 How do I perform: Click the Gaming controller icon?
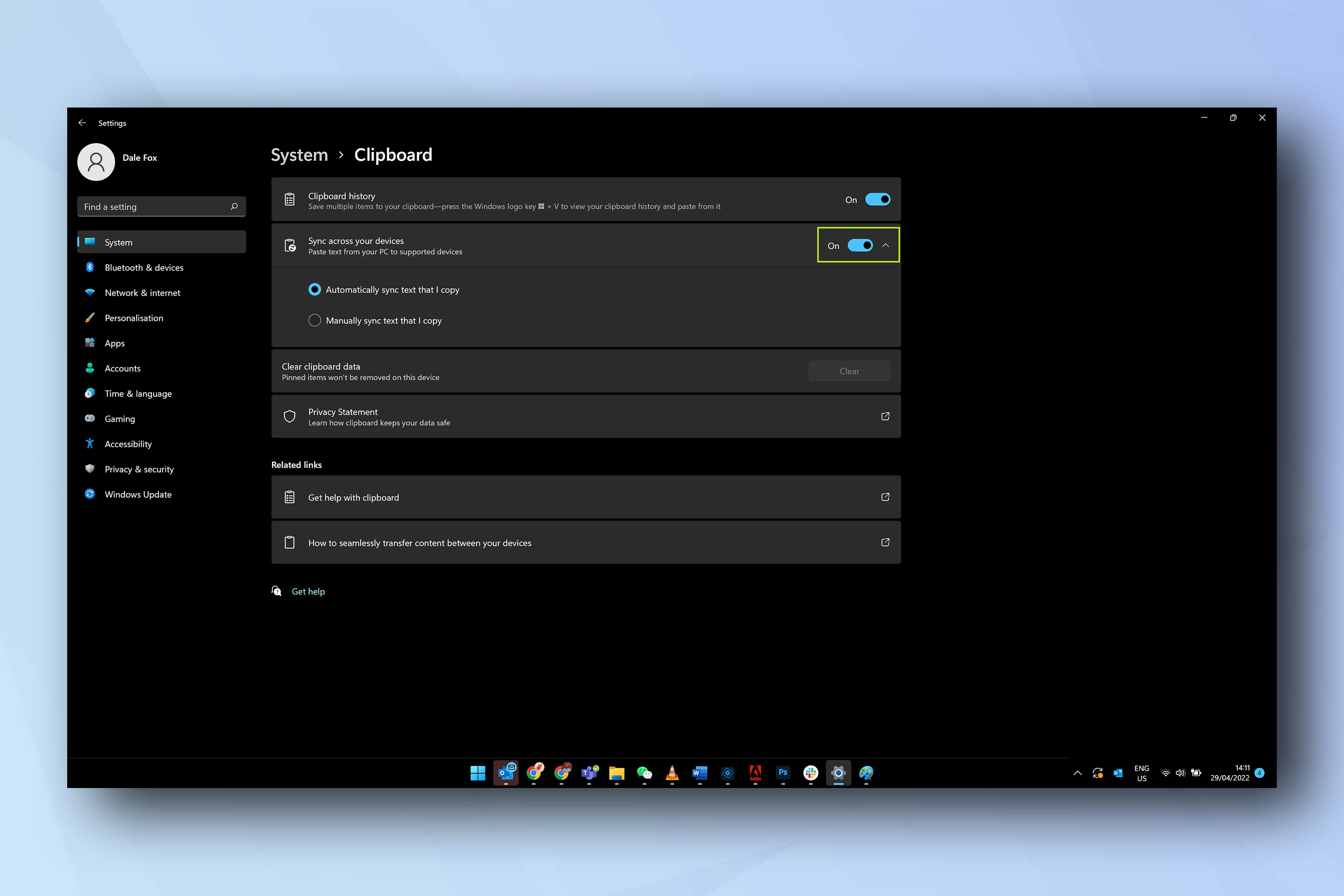pos(92,418)
